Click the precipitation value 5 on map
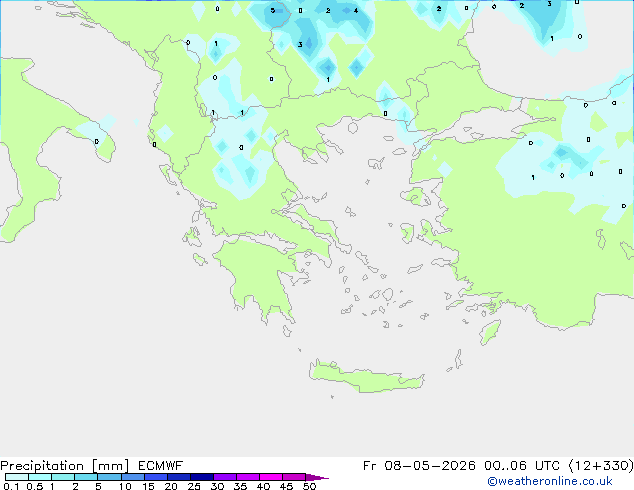 273,11
